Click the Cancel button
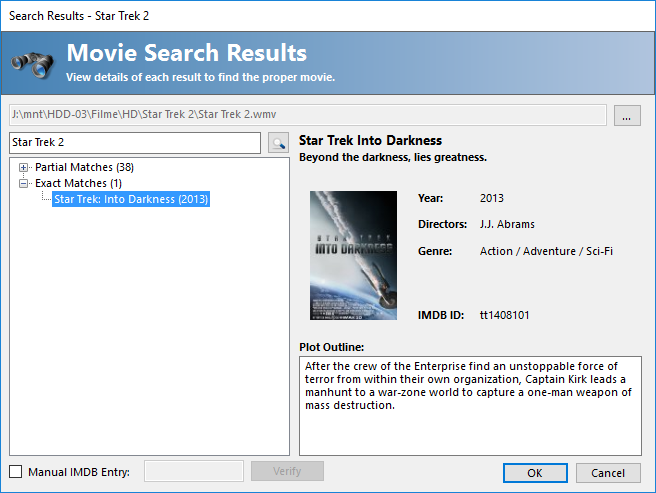Image resolution: width=656 pixels, height=493 pixels. [x=608, y=473]
